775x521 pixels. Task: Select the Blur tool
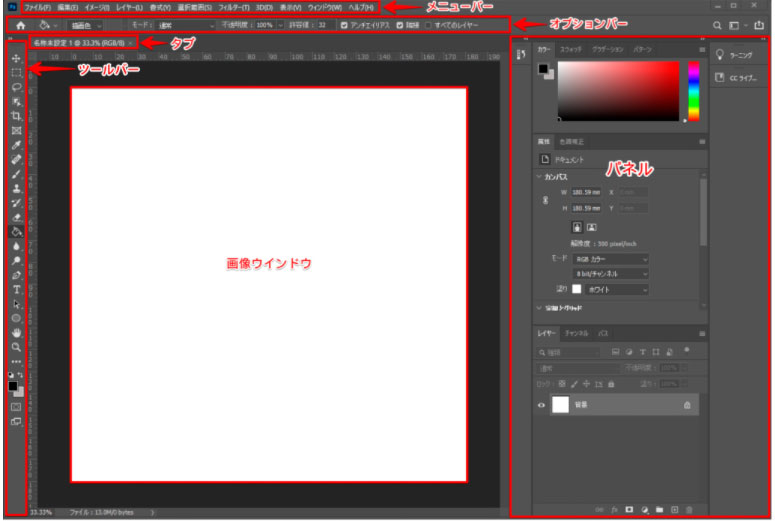point(16,246)
